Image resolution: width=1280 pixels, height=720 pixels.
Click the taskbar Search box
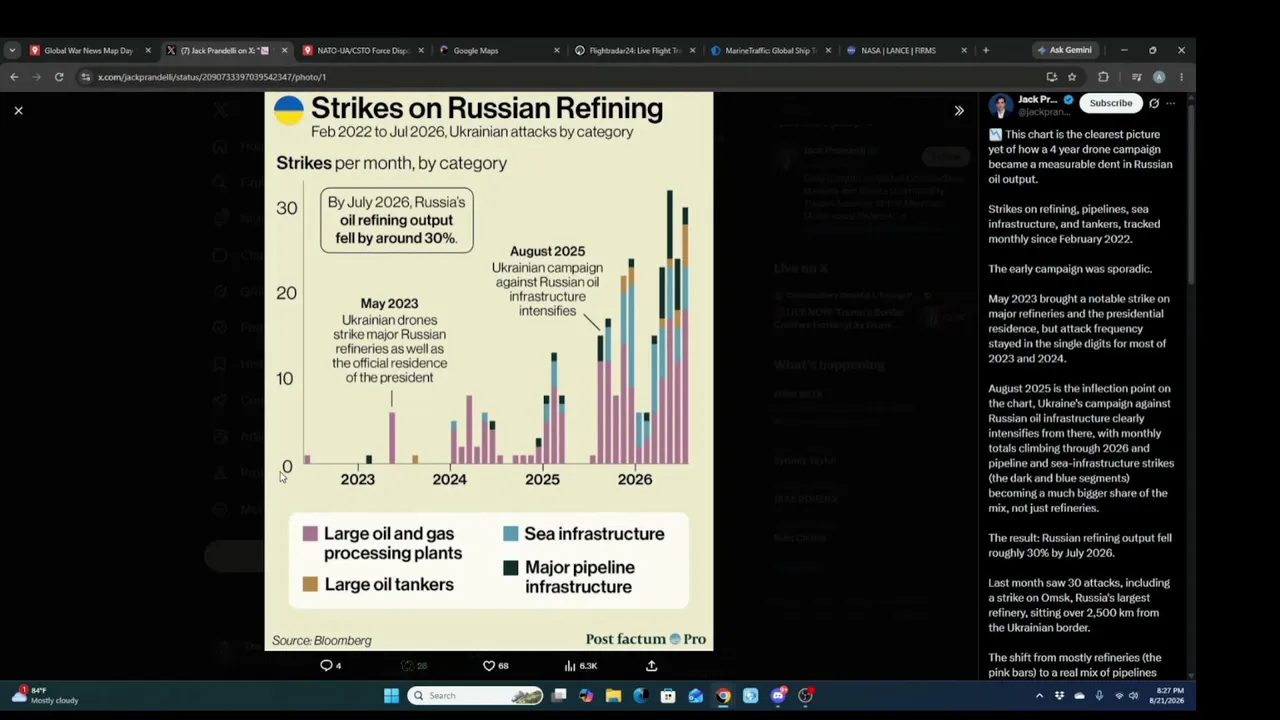(x=475, y=696)
